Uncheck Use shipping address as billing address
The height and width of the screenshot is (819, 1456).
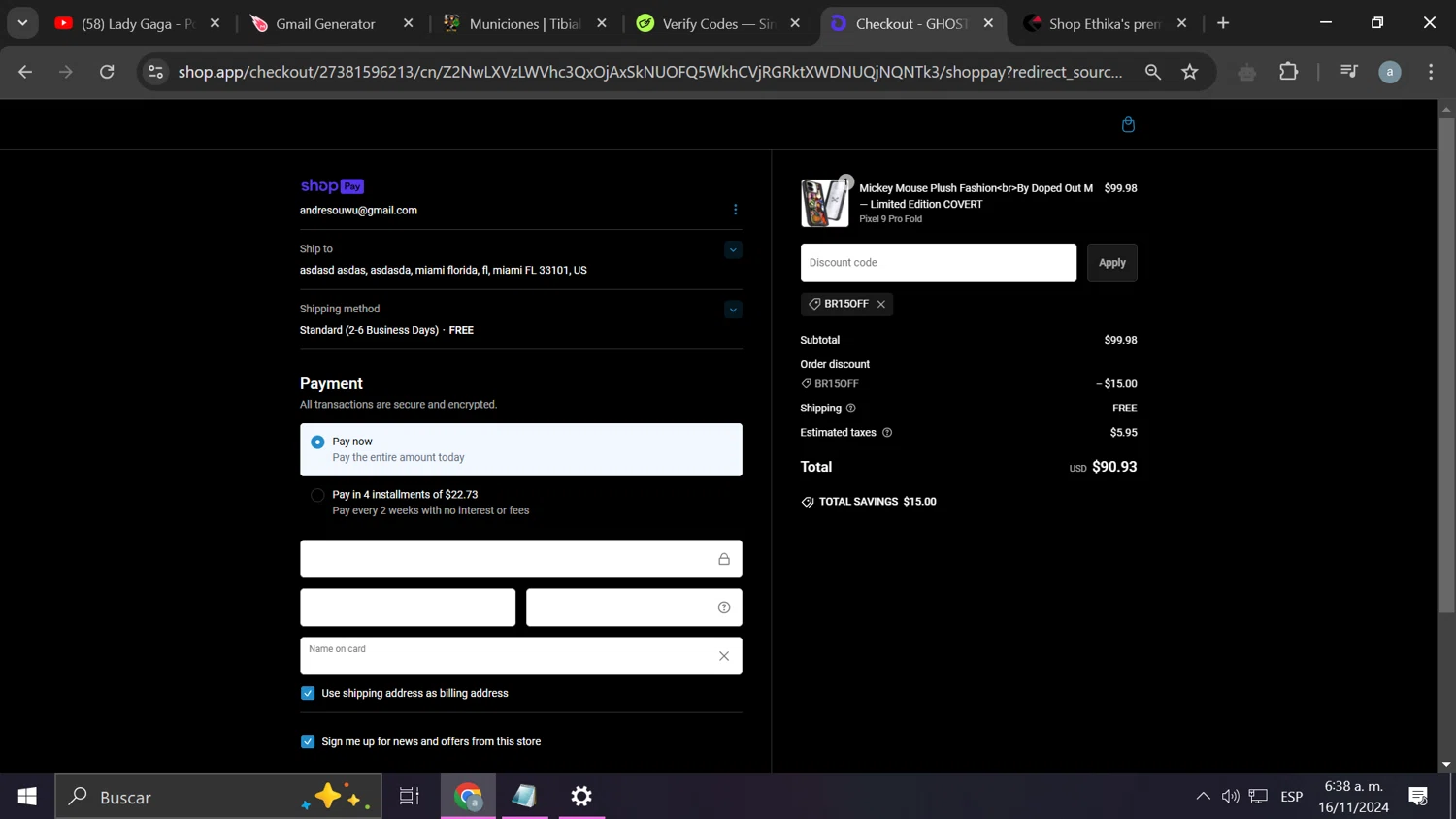(x=308, y=693)
